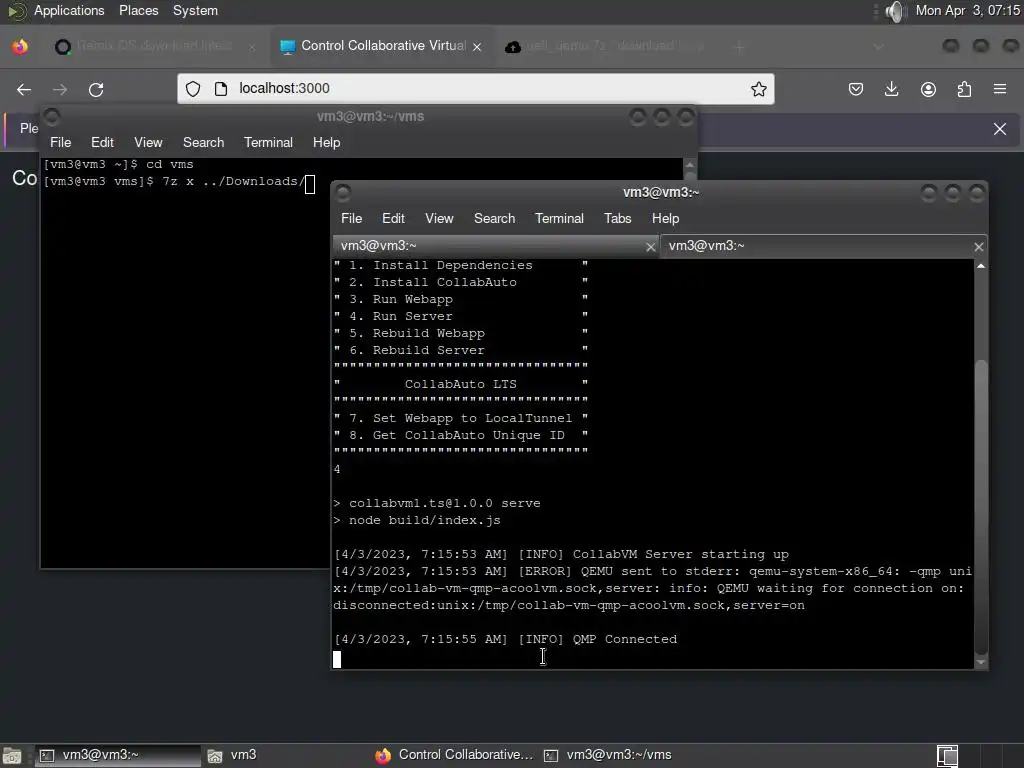
Task: Open Terminal menu in vms terminal
Action: pos(268,142)
